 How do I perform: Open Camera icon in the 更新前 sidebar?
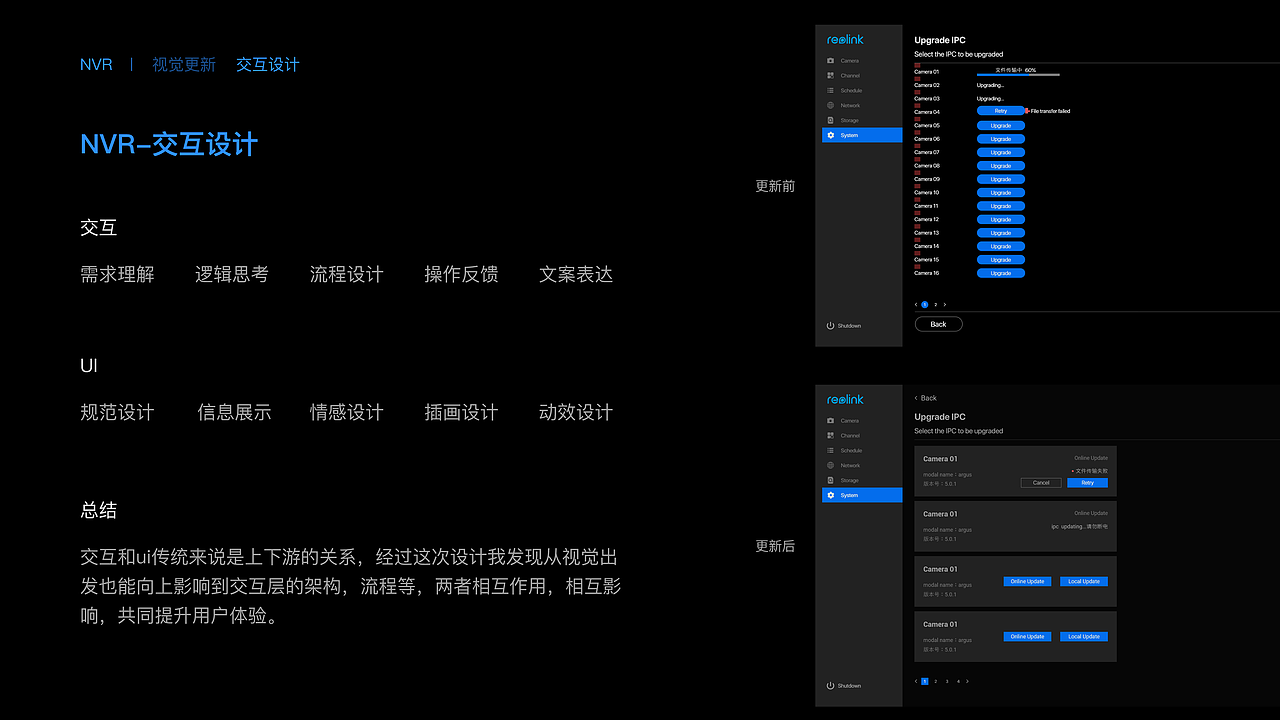(x=831, y=61)
